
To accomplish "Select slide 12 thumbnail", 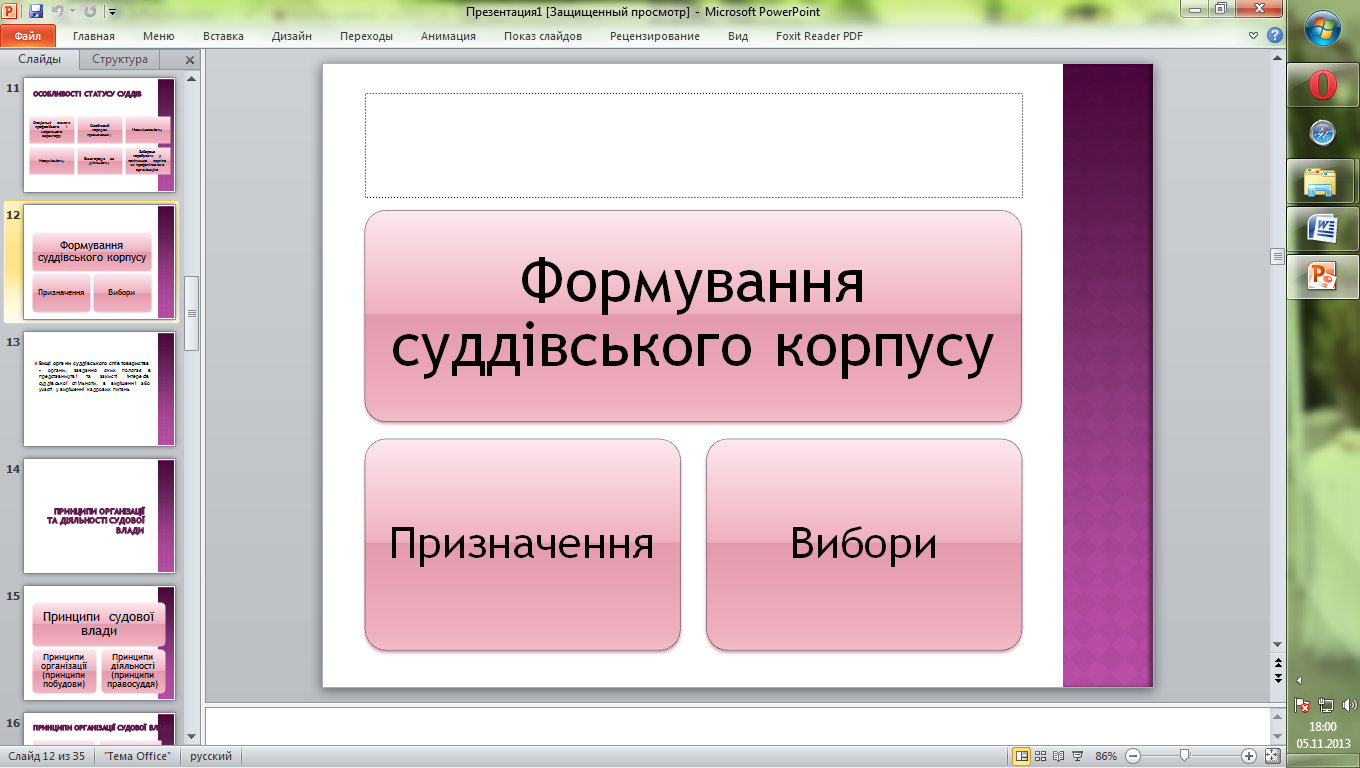I will pyautogui.click(x=99, y=262).
